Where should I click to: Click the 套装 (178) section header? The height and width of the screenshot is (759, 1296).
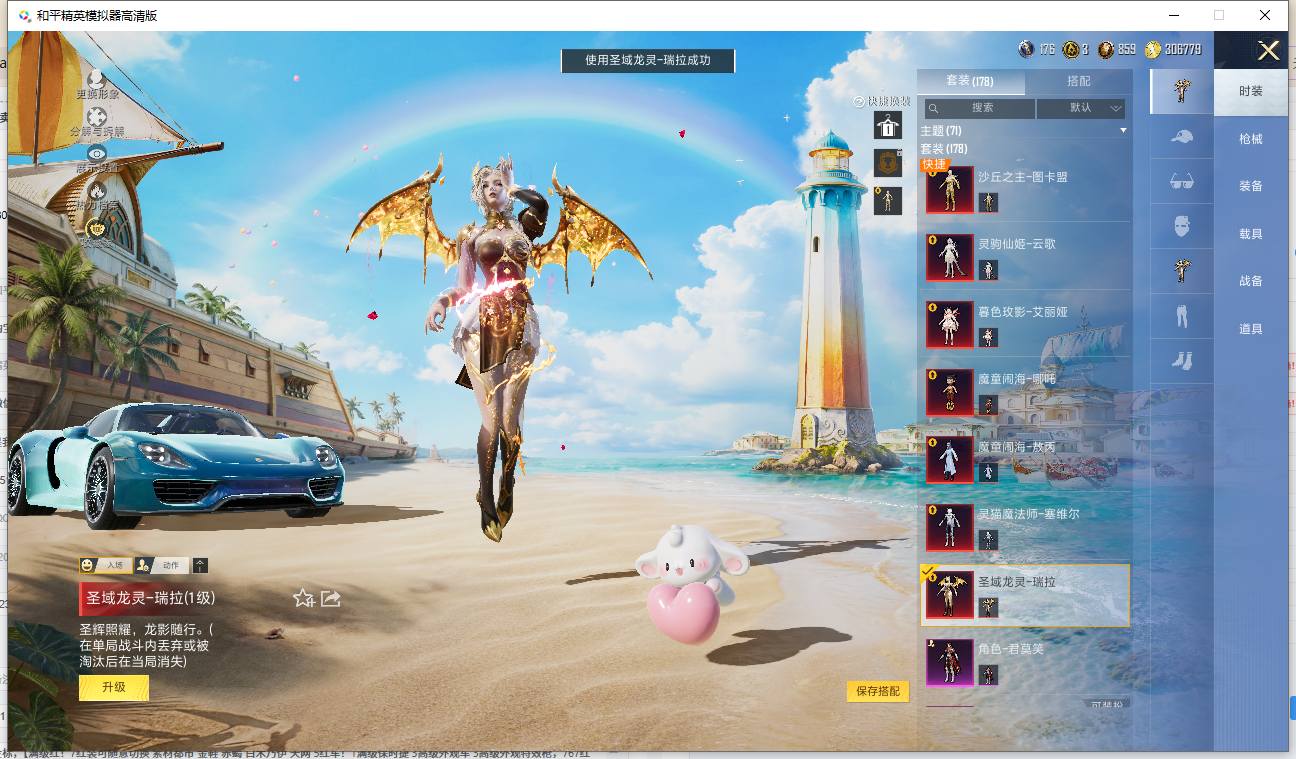click(943, 149)
